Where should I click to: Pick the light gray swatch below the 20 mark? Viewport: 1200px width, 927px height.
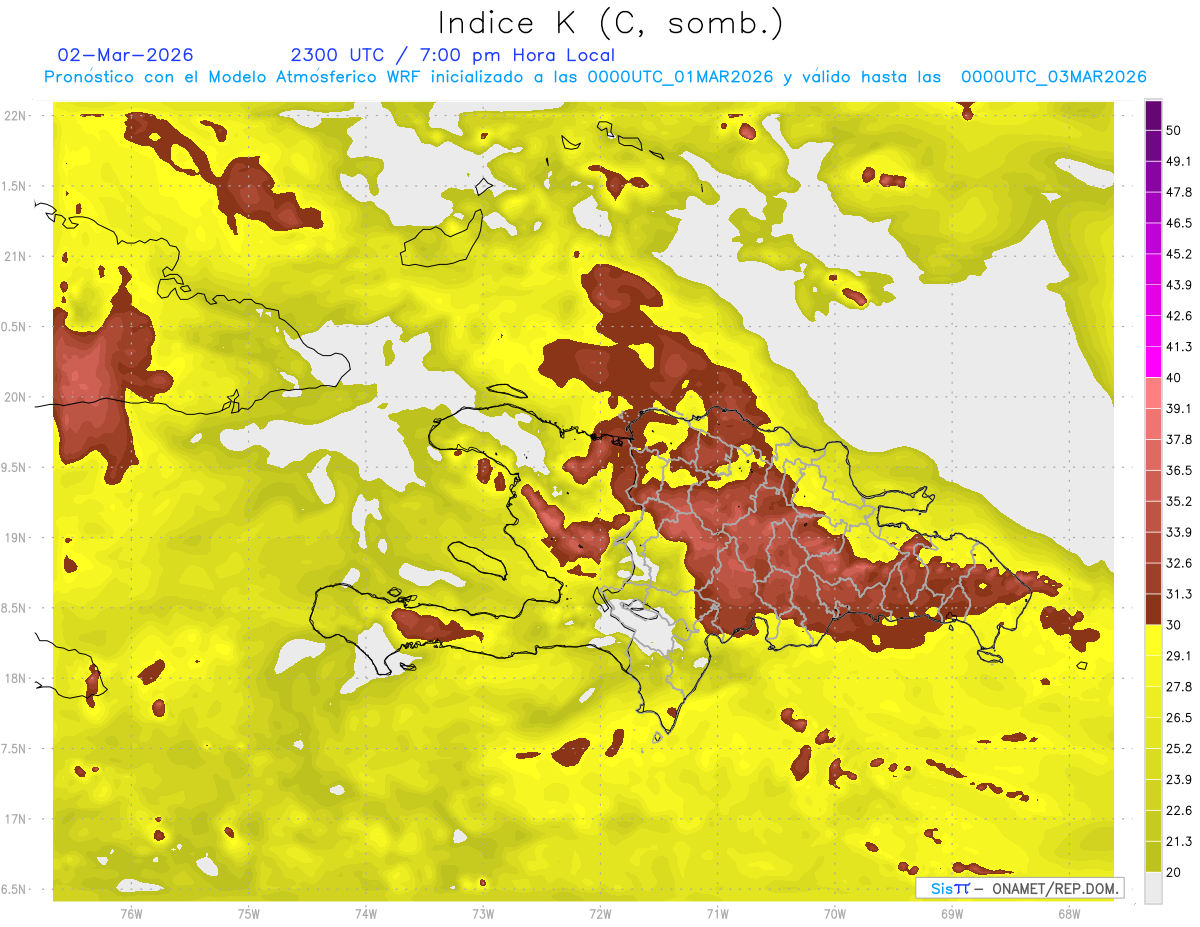click(x=1153, y=887)
